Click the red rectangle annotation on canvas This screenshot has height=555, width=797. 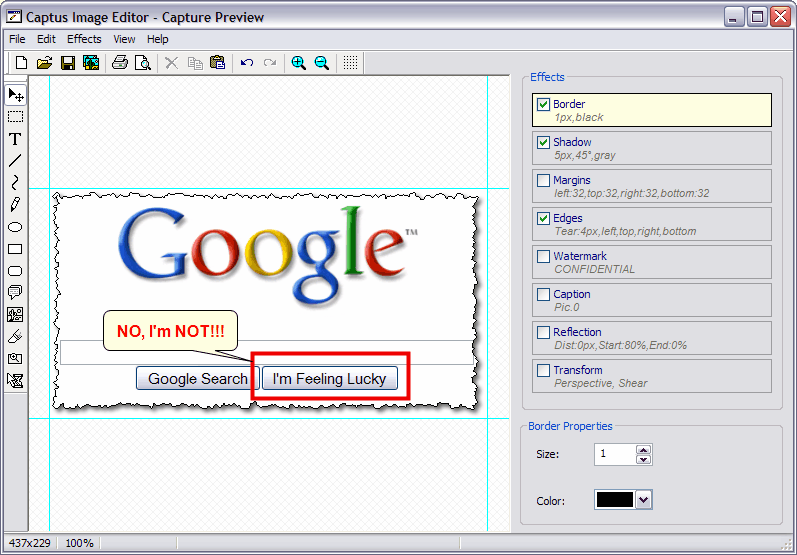coord(330,376)
